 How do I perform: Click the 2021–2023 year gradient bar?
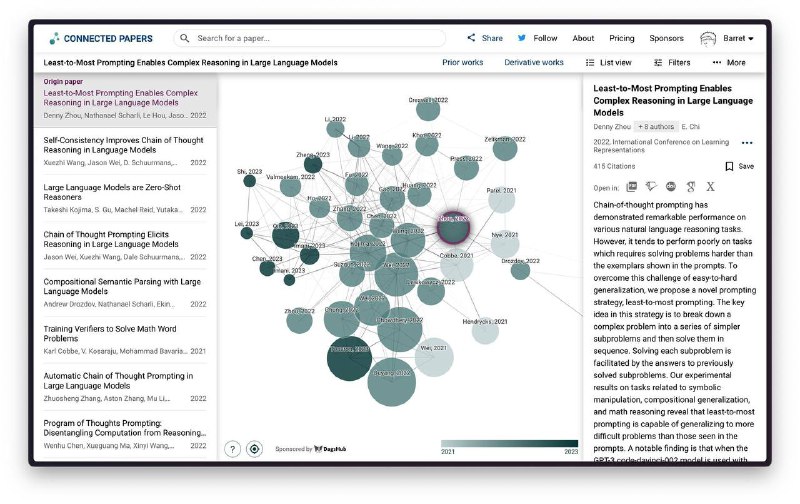(509, 442)
